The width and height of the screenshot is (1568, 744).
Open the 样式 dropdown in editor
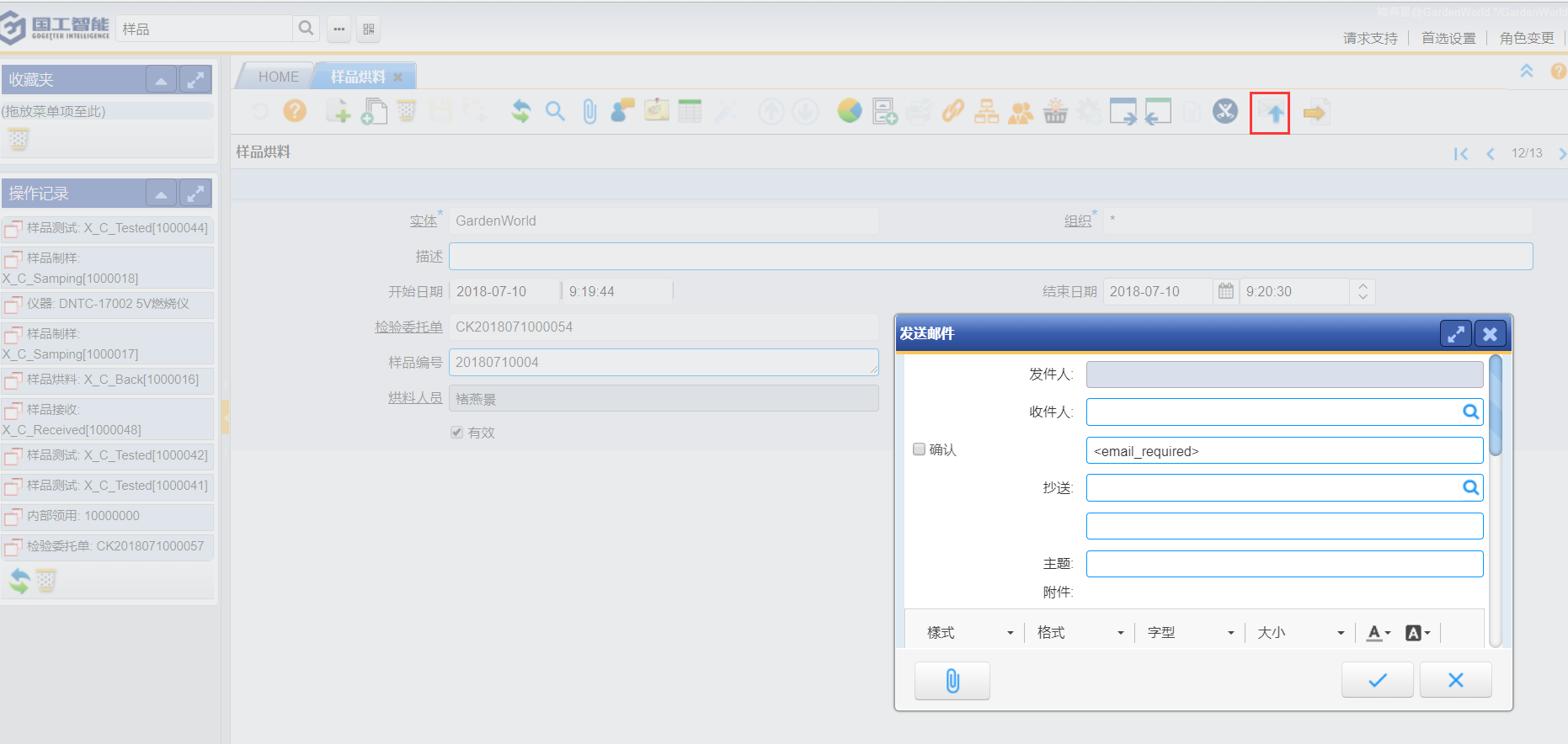click(970, 633)
